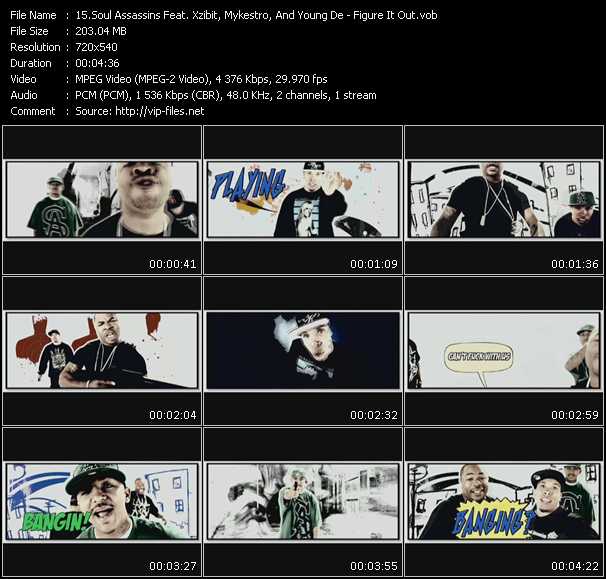The width and height of the screenshot is (606, 579).
Task: Click the Duration label
Action: pyautogui.click(x=31, y=63)
